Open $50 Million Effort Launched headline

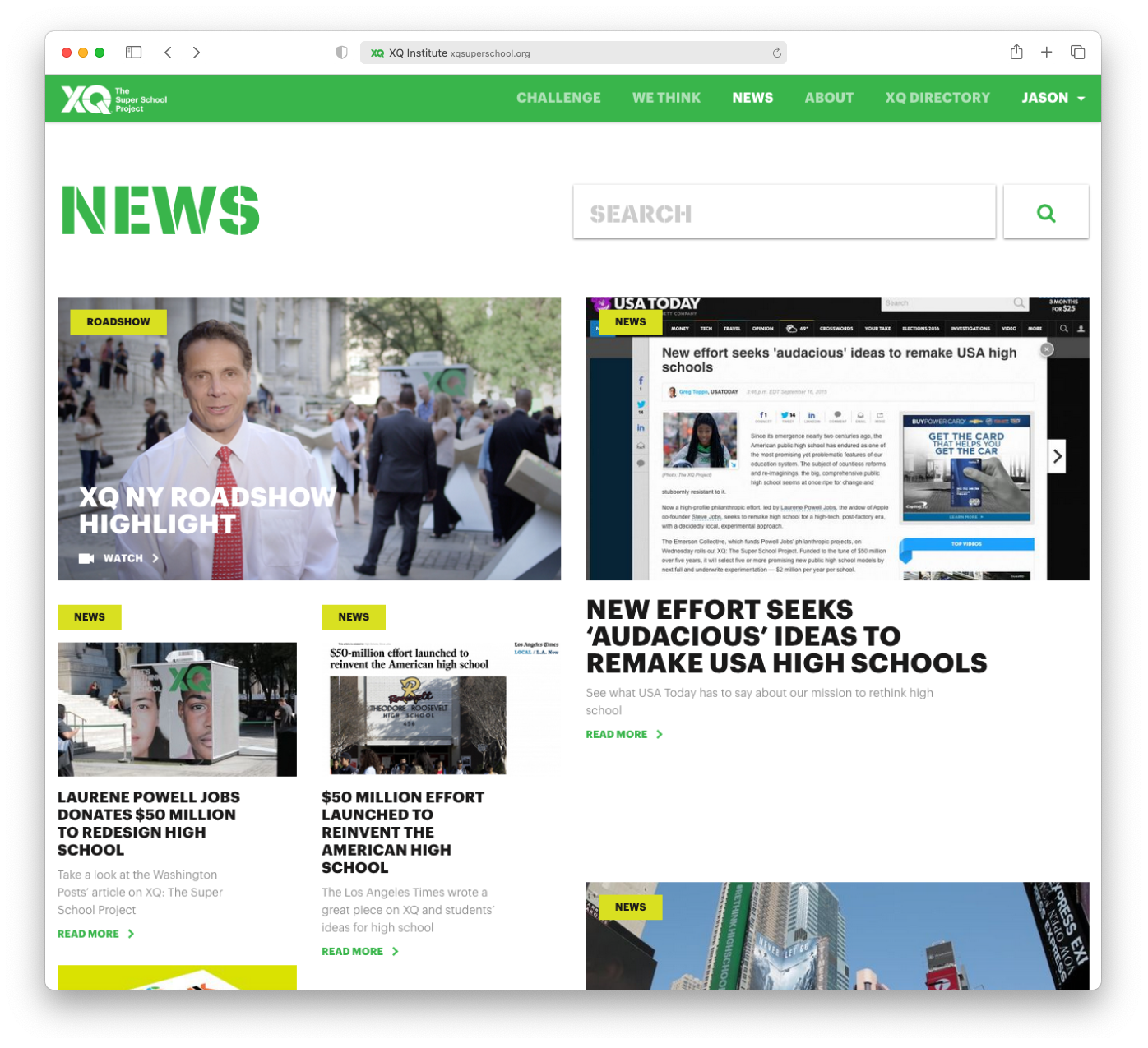(x=403, y=832)
